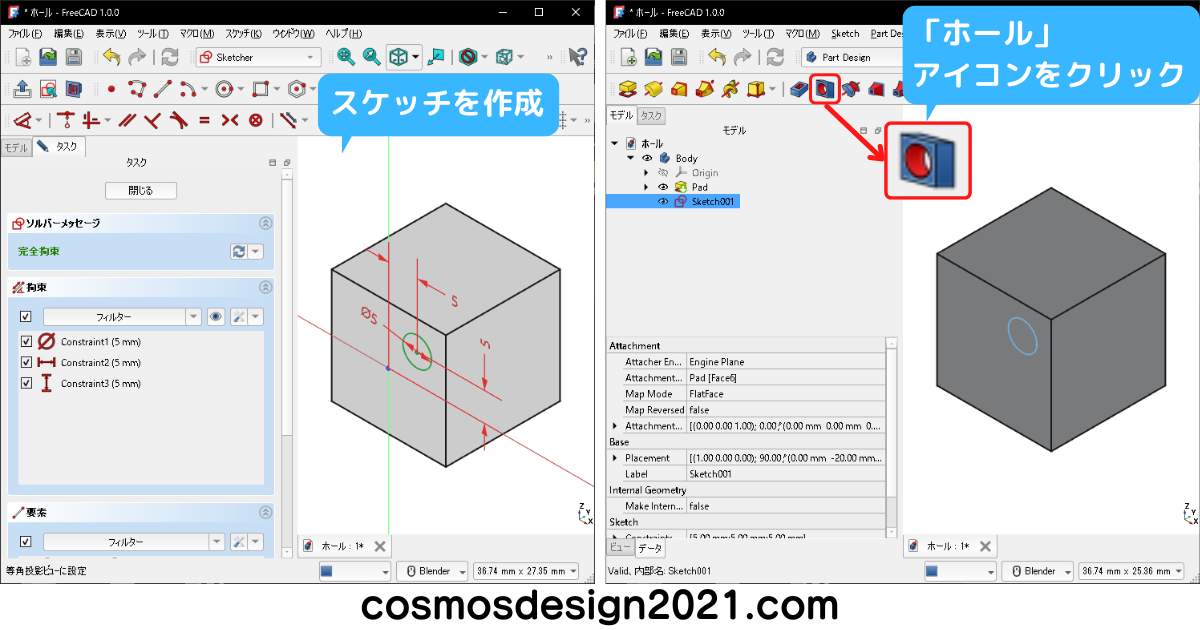This screenshot has width=1200, height=630.
Task: Apply Dimension constraint tool
Action: pyautogui.click(x=22, y=120)
